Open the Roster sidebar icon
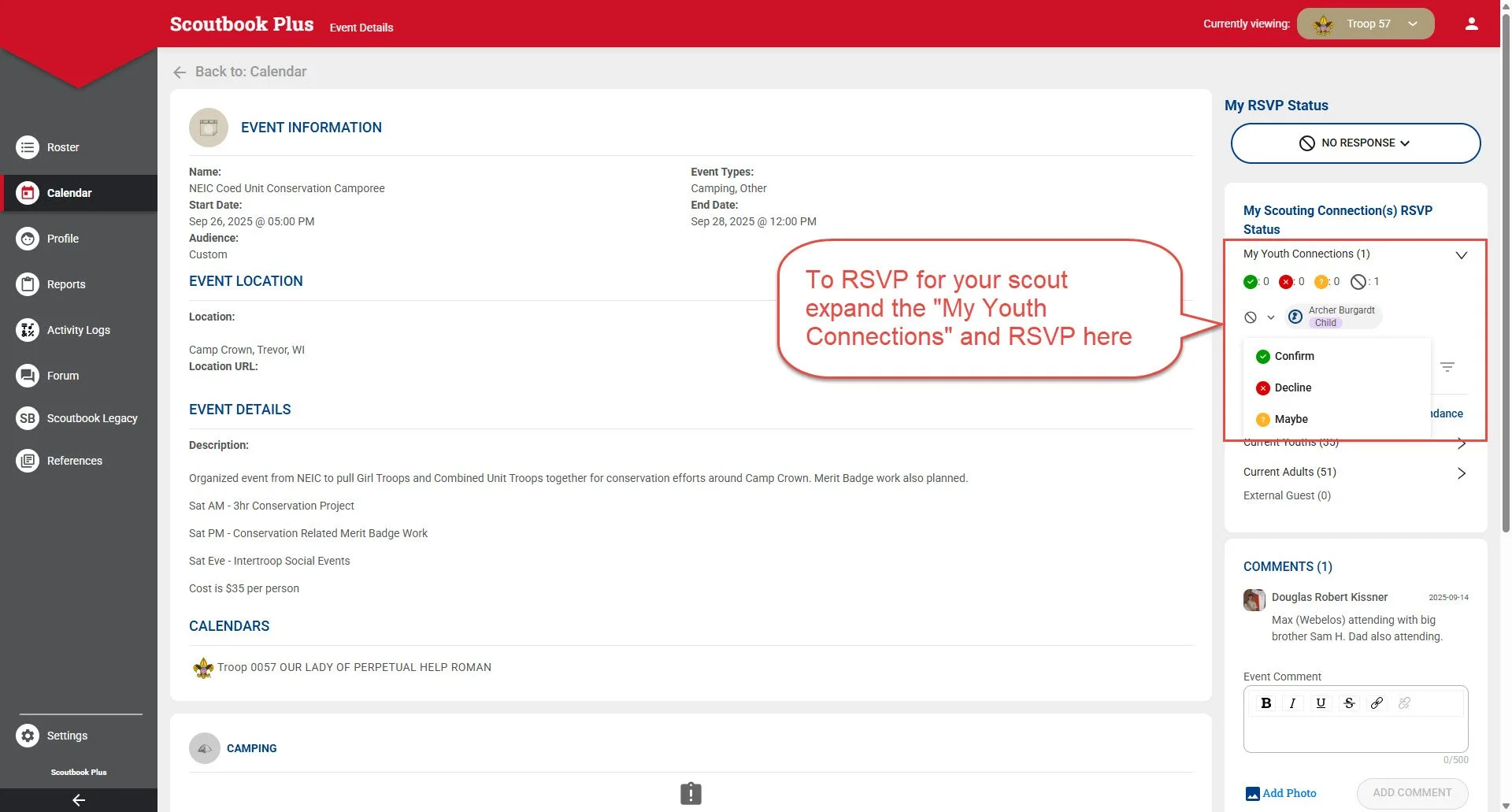Screen dimensions: 1512x812 (x=28, y=147)
